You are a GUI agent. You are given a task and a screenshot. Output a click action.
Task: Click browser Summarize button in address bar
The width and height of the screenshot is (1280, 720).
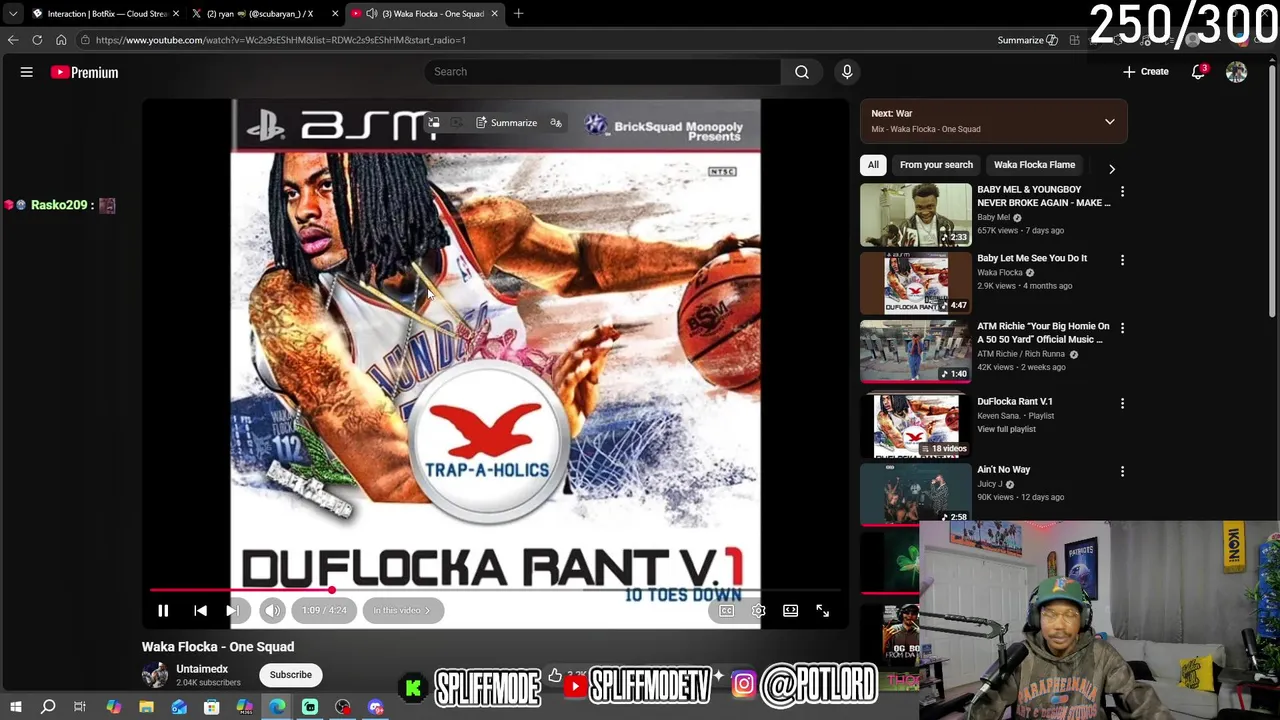(1027, 40)
